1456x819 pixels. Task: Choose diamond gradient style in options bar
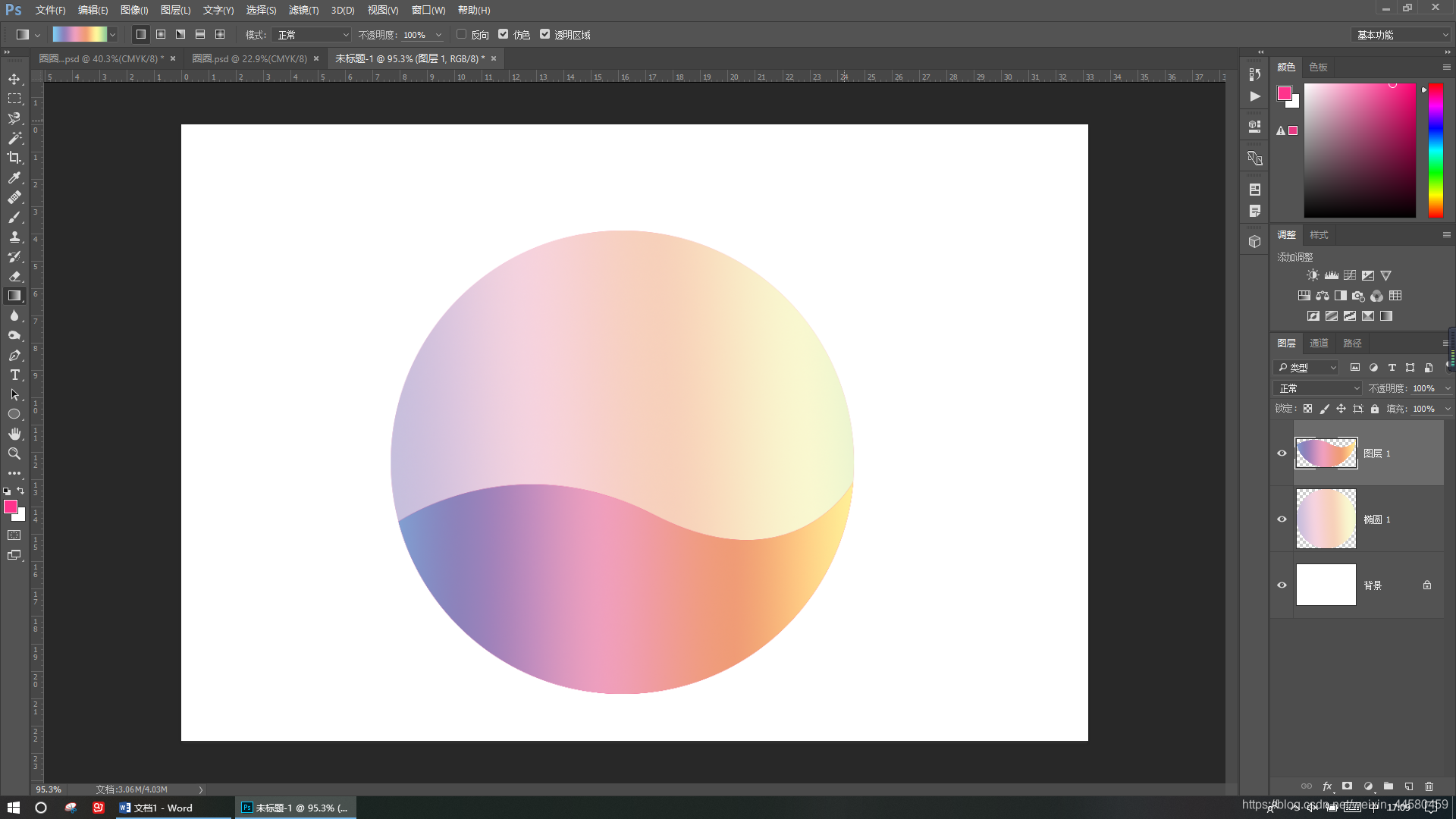coord(220,34)
